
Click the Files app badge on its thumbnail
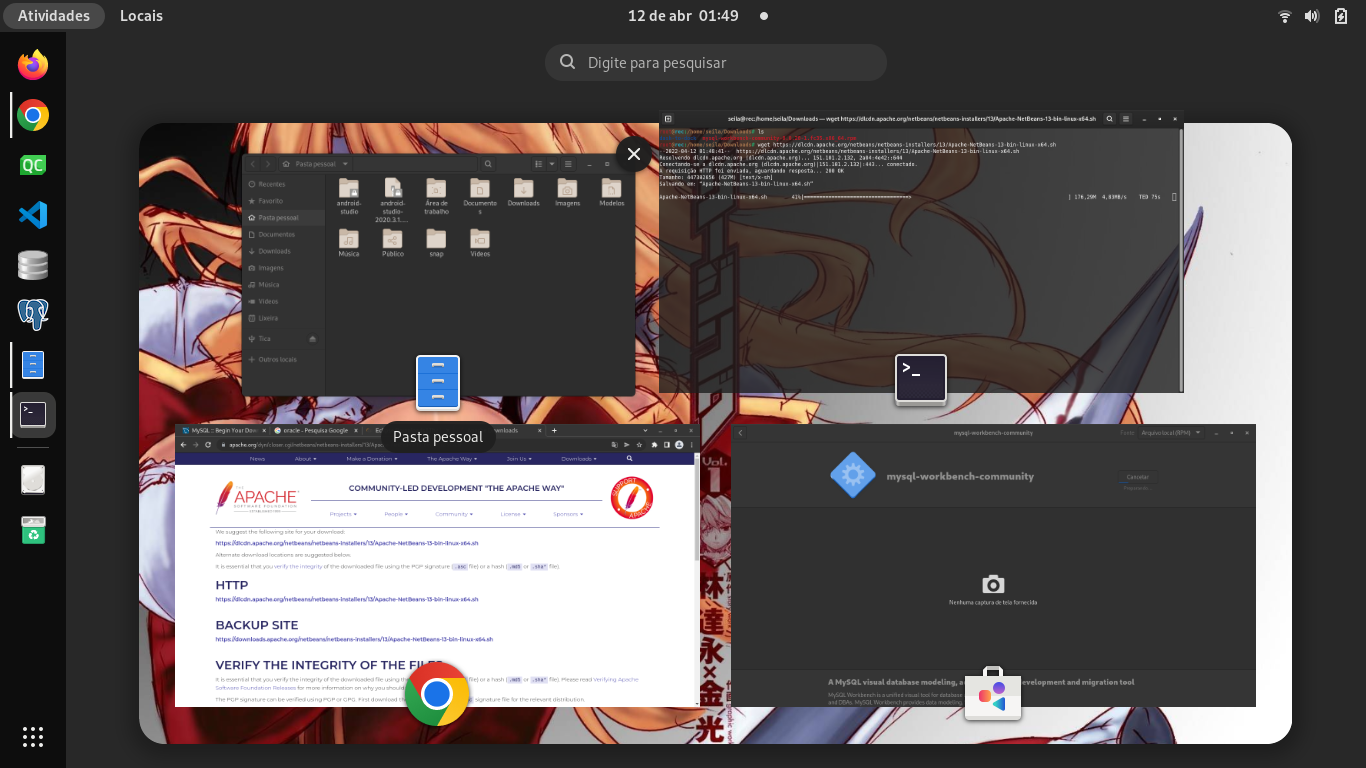(438, 383)
